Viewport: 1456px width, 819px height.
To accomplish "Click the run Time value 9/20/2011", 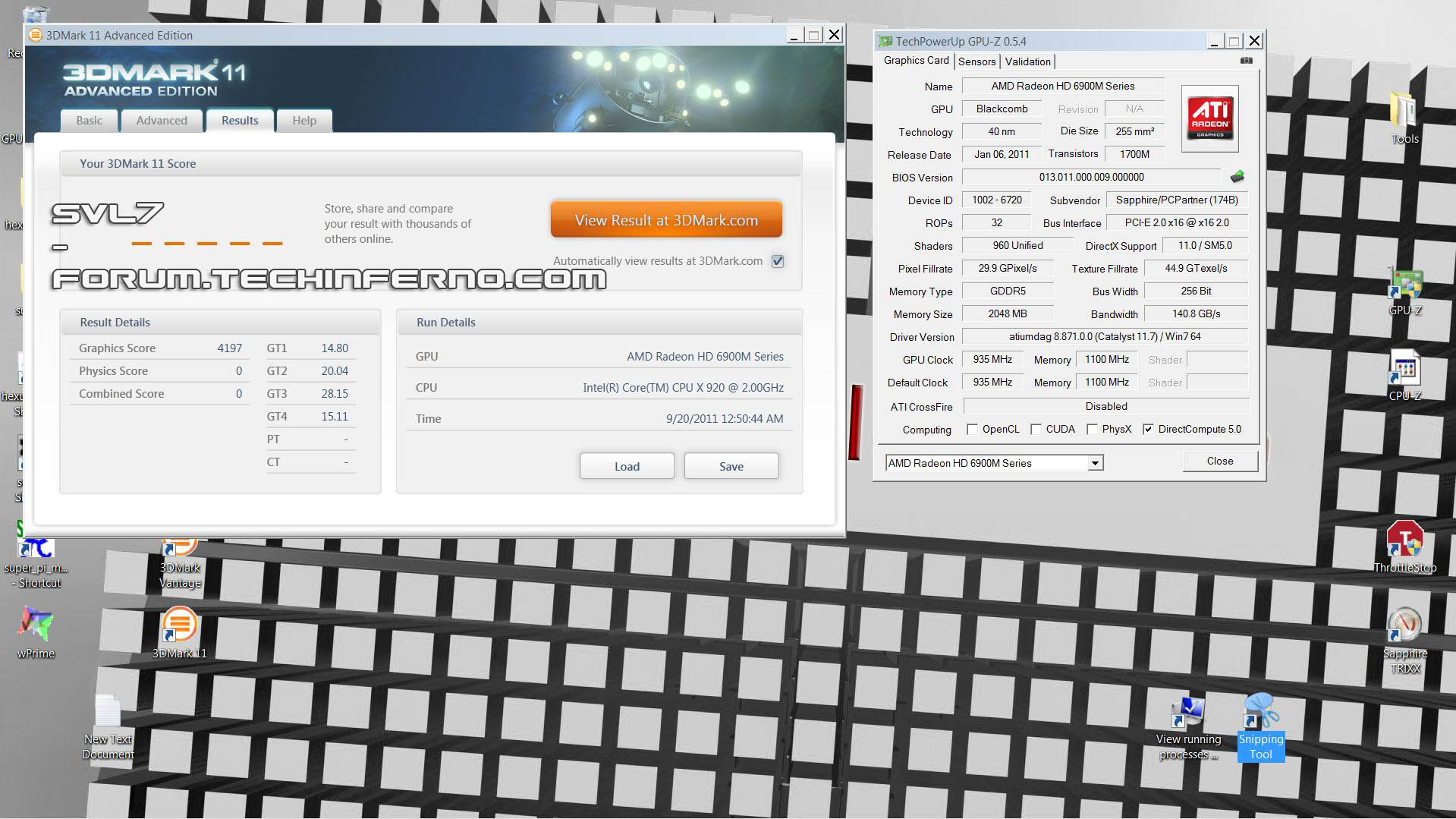I will (x=725, y=419).
